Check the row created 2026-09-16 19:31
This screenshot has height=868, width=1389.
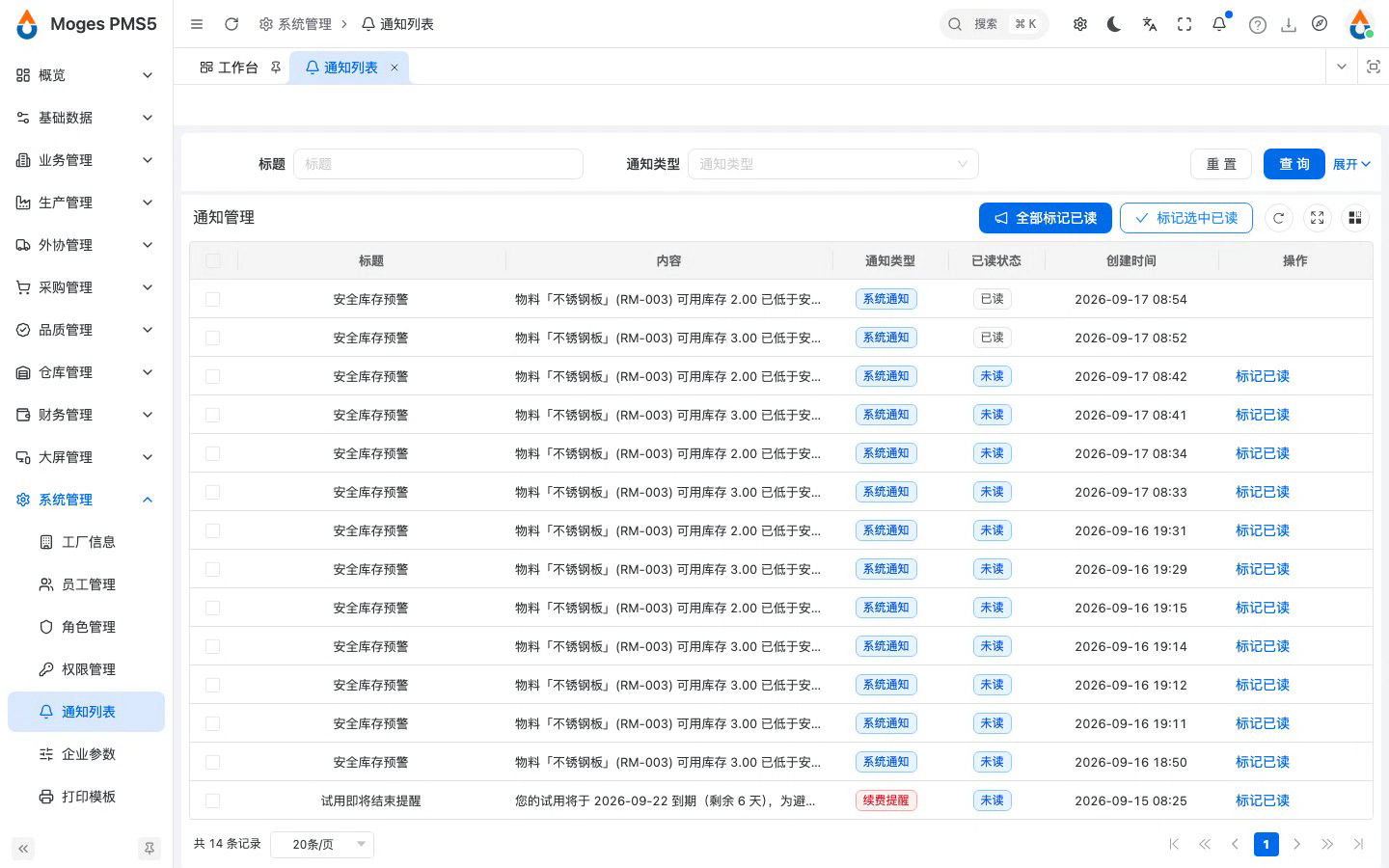213,530
